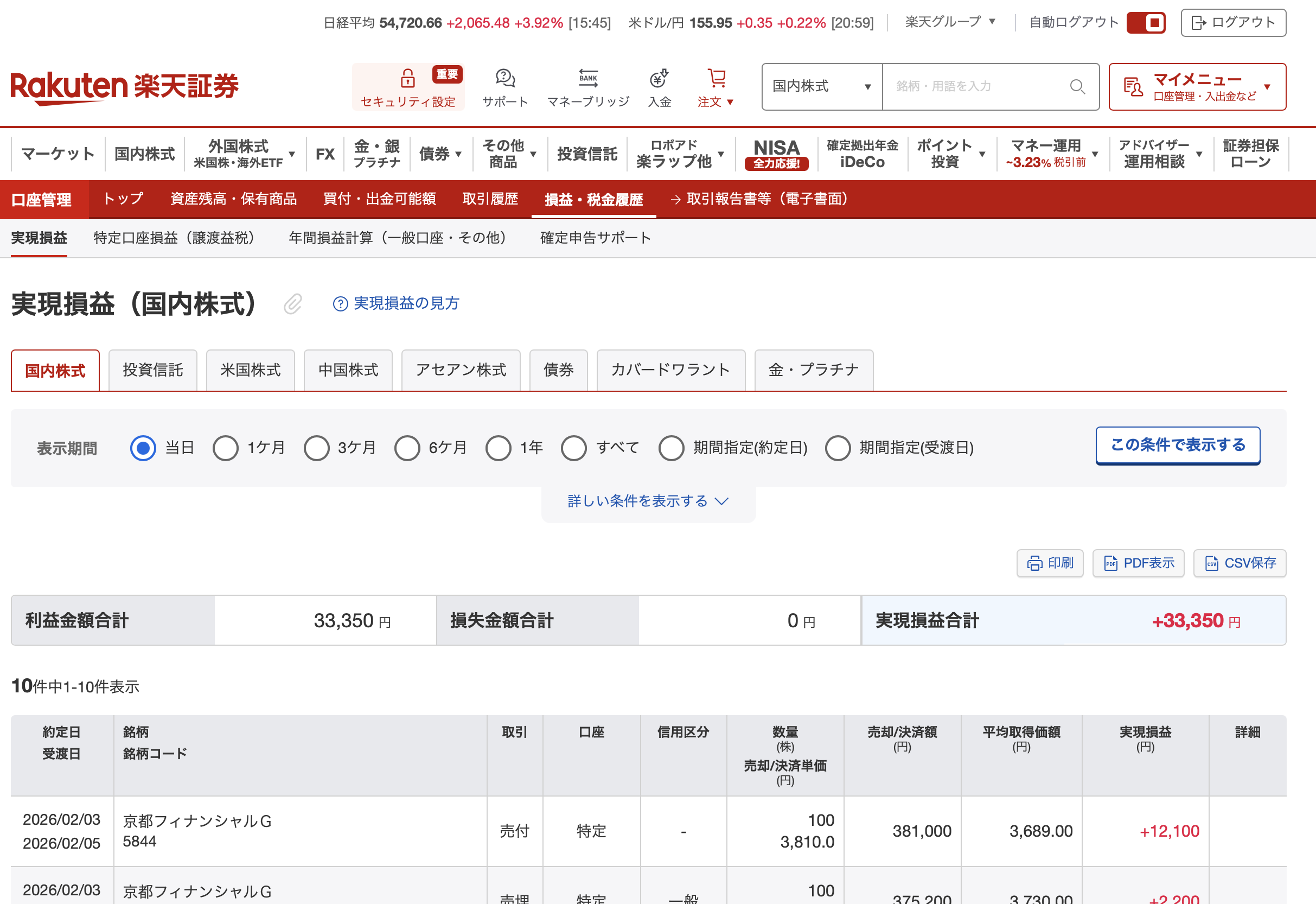This screenshot has width=1316, height=904.
Task: Expand 詳しい条件を表示する section
Action: (x=648, y=501)
